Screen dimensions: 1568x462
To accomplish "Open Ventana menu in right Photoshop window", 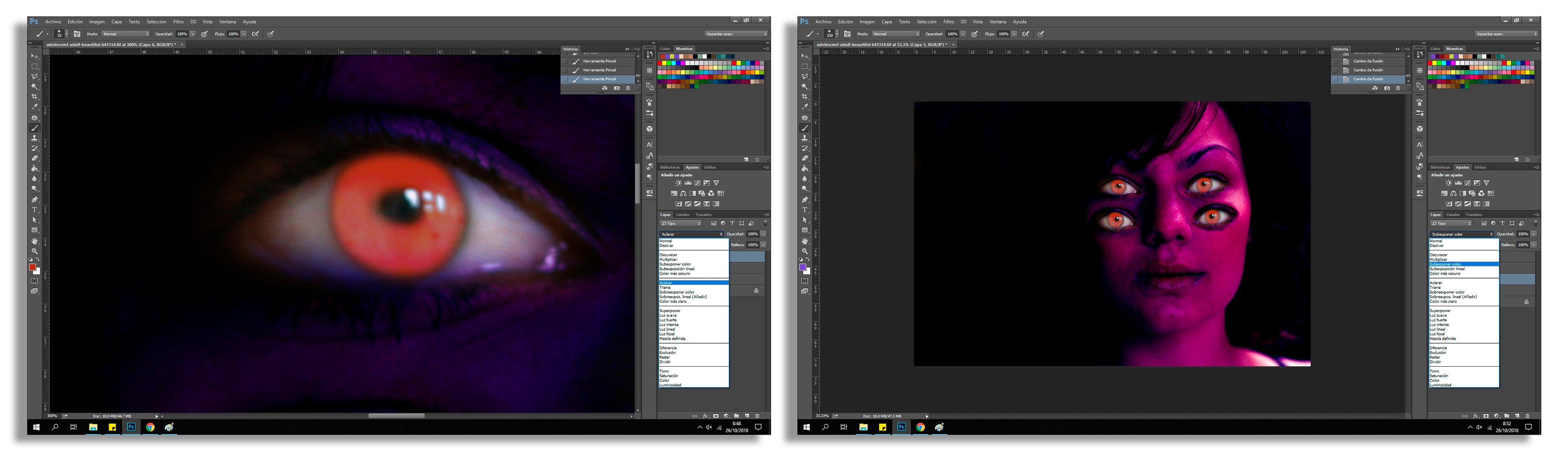I will pos(997,21).
